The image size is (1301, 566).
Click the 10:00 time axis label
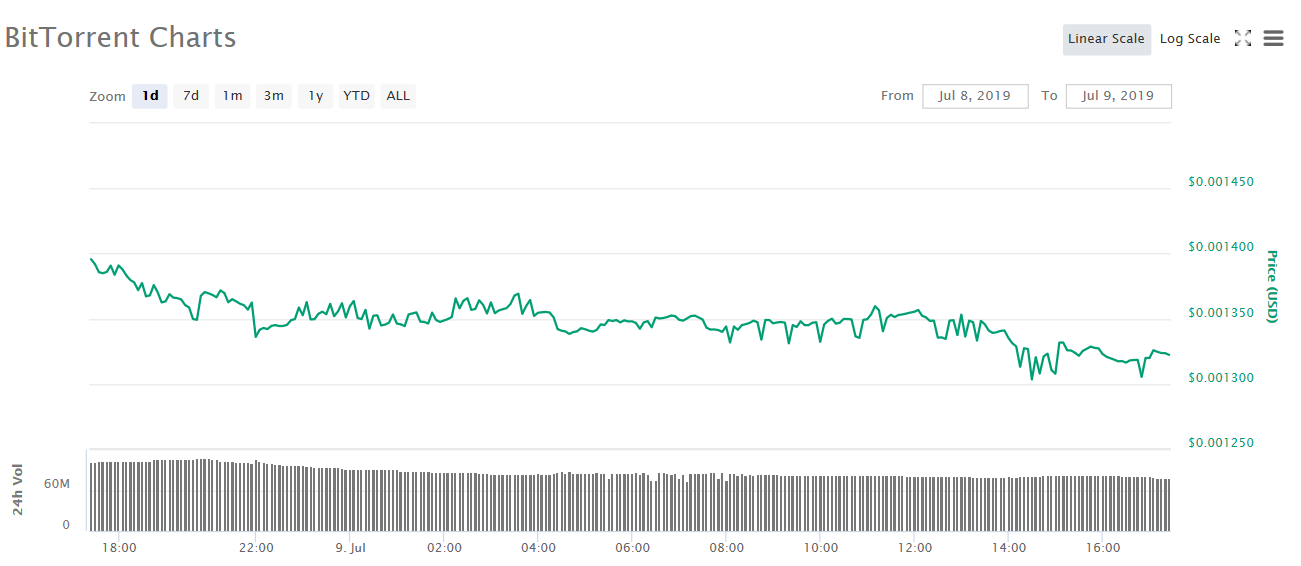821,547
